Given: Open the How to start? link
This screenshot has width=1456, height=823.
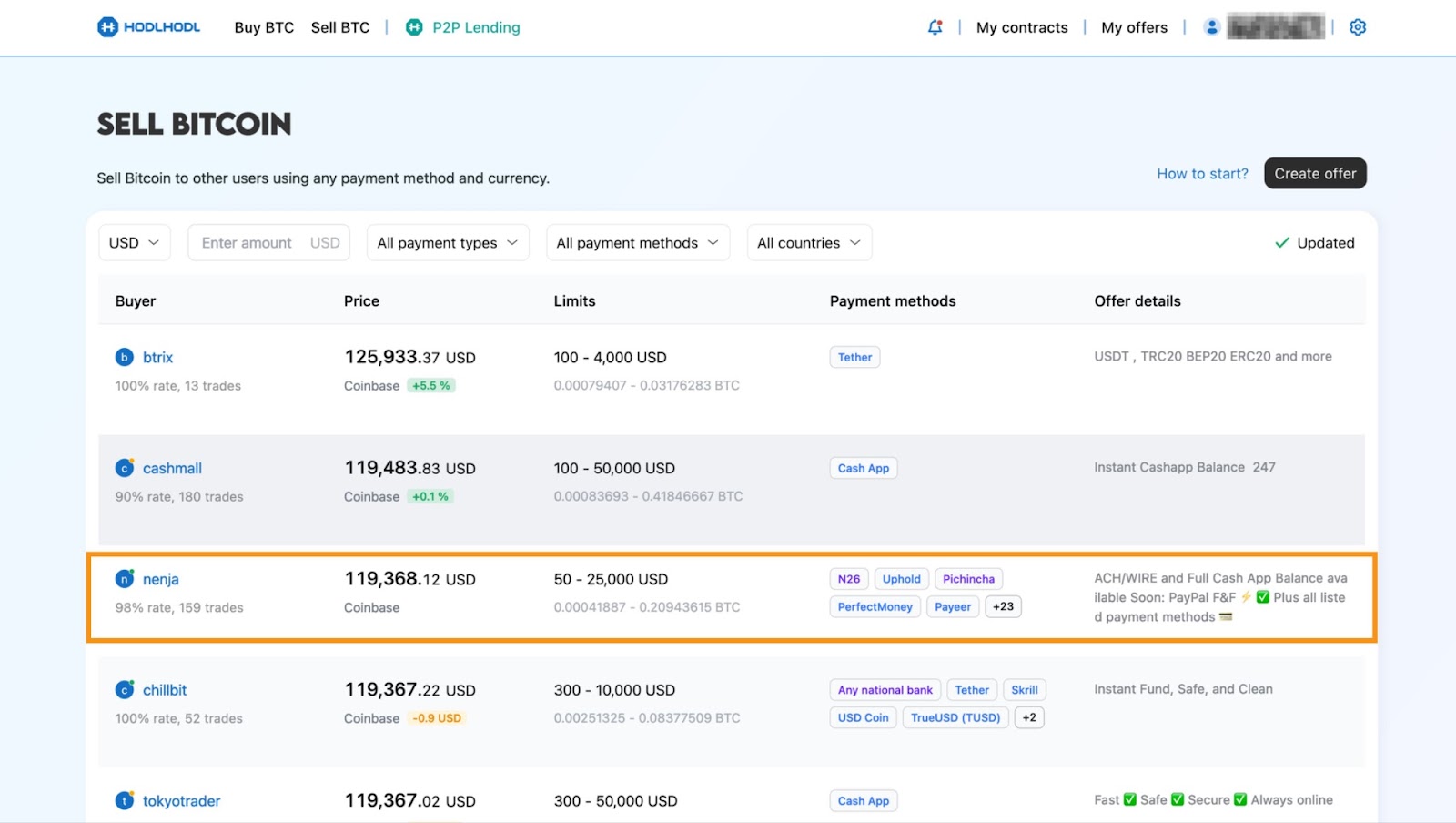Looking at the screenshot, I should [1202, 174].
